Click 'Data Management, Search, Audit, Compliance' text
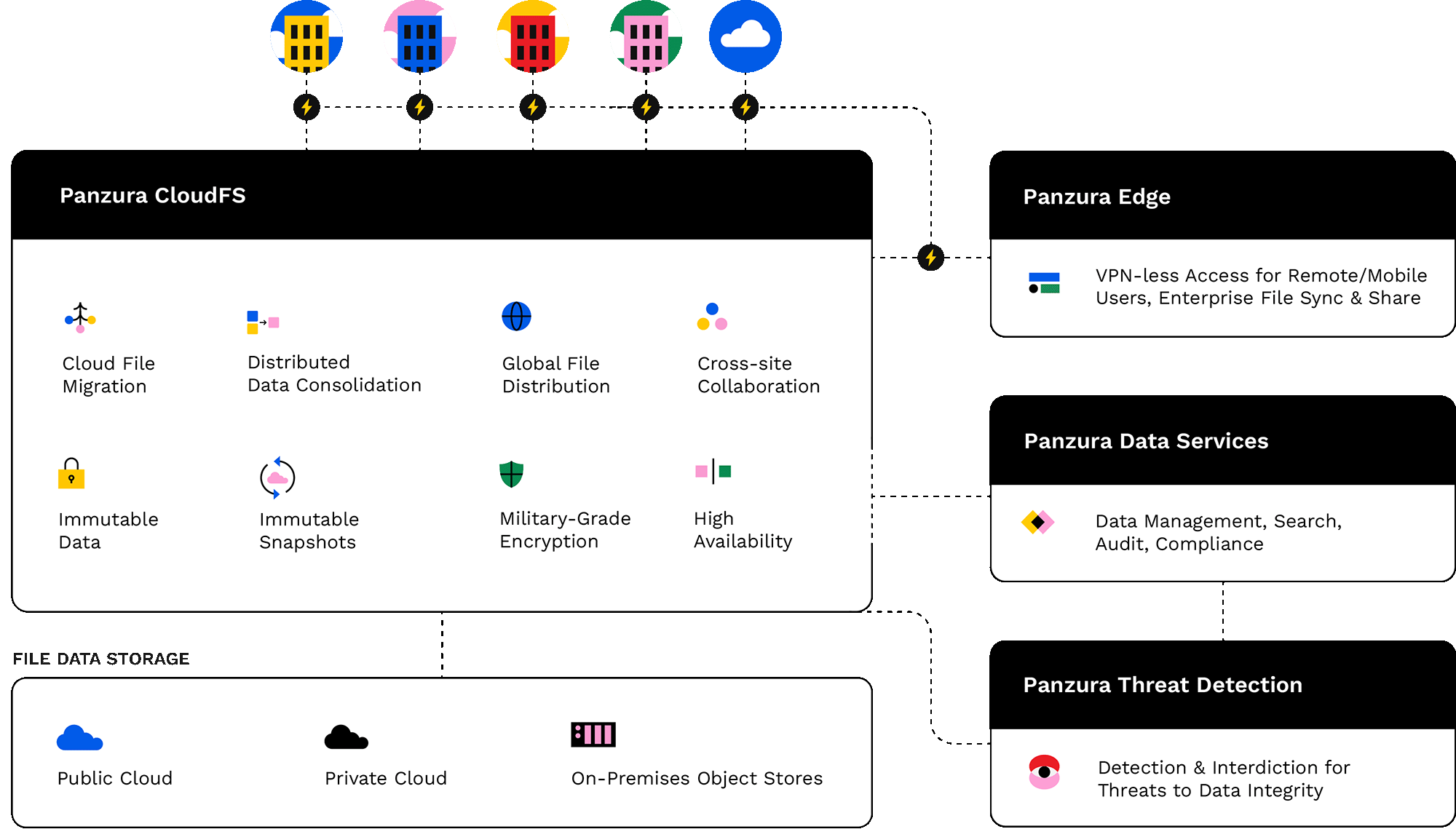Viewport: 1456px width, 829px height. coord(1218,532)
